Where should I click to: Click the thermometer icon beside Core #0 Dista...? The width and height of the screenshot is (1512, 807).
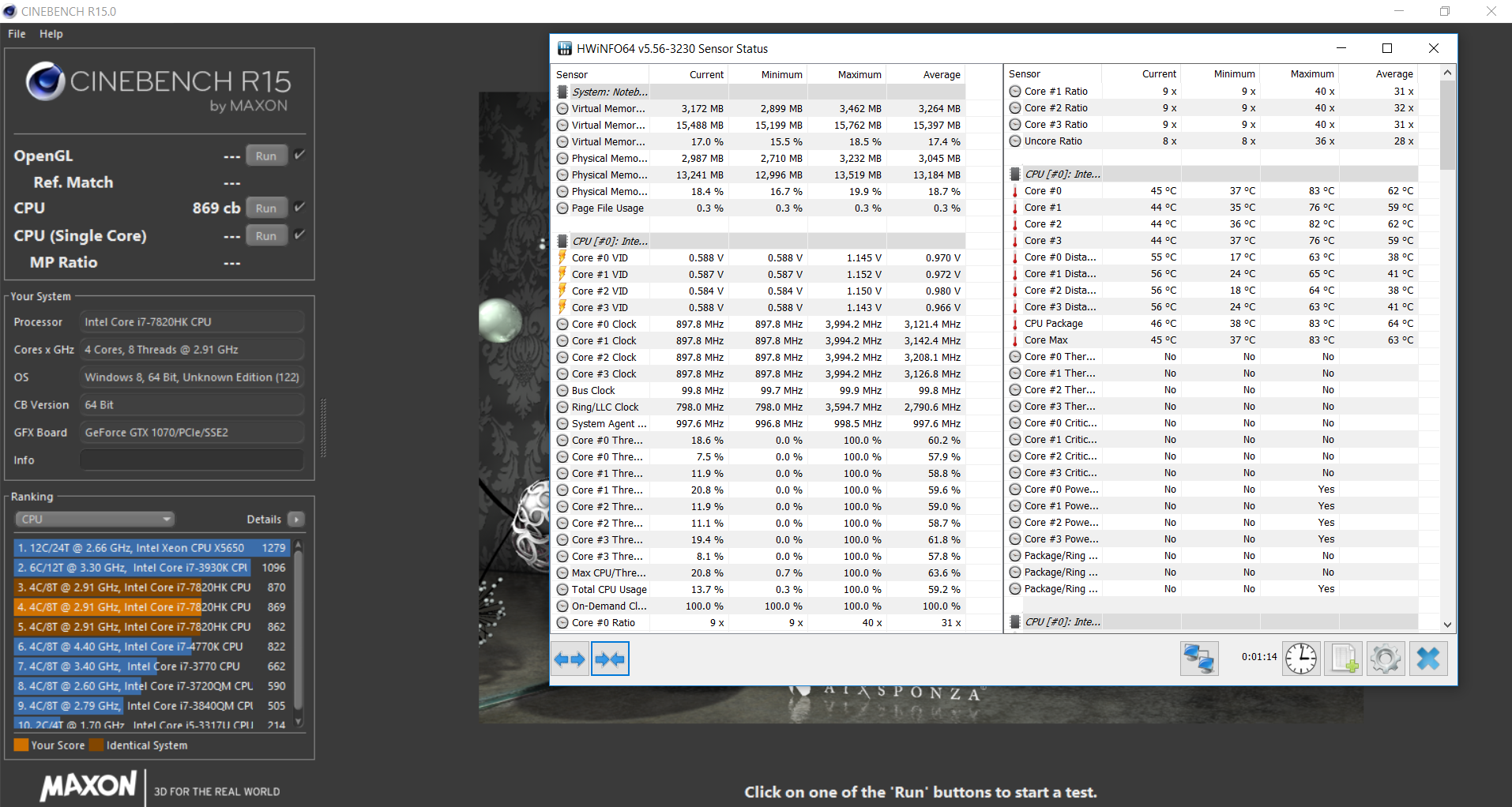1015,257
